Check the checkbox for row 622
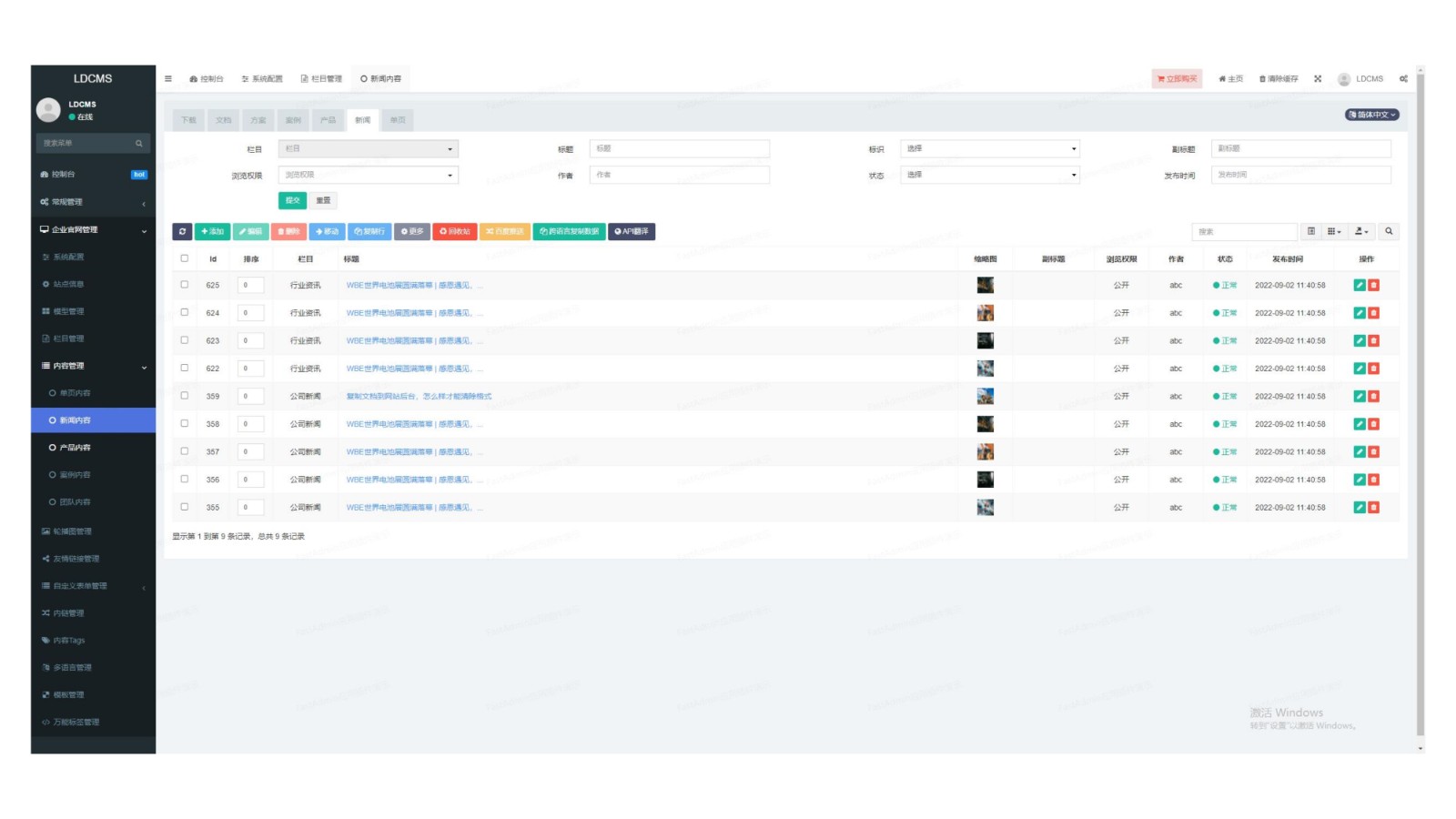 (185, 368)
